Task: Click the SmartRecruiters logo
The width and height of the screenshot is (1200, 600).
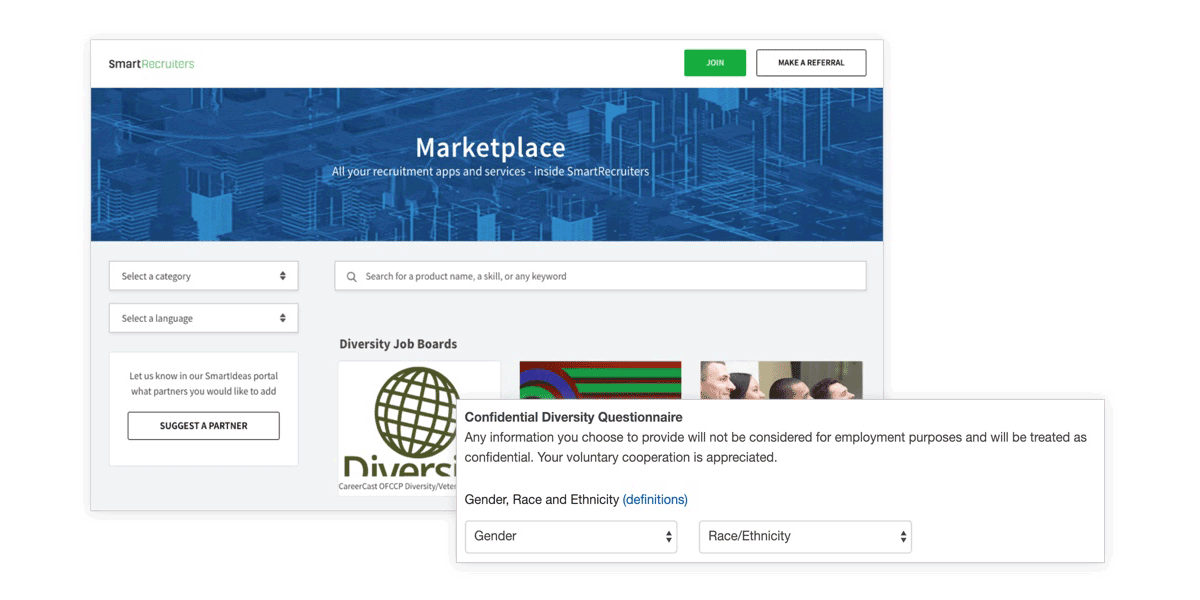Action: (x=151, y=64)
